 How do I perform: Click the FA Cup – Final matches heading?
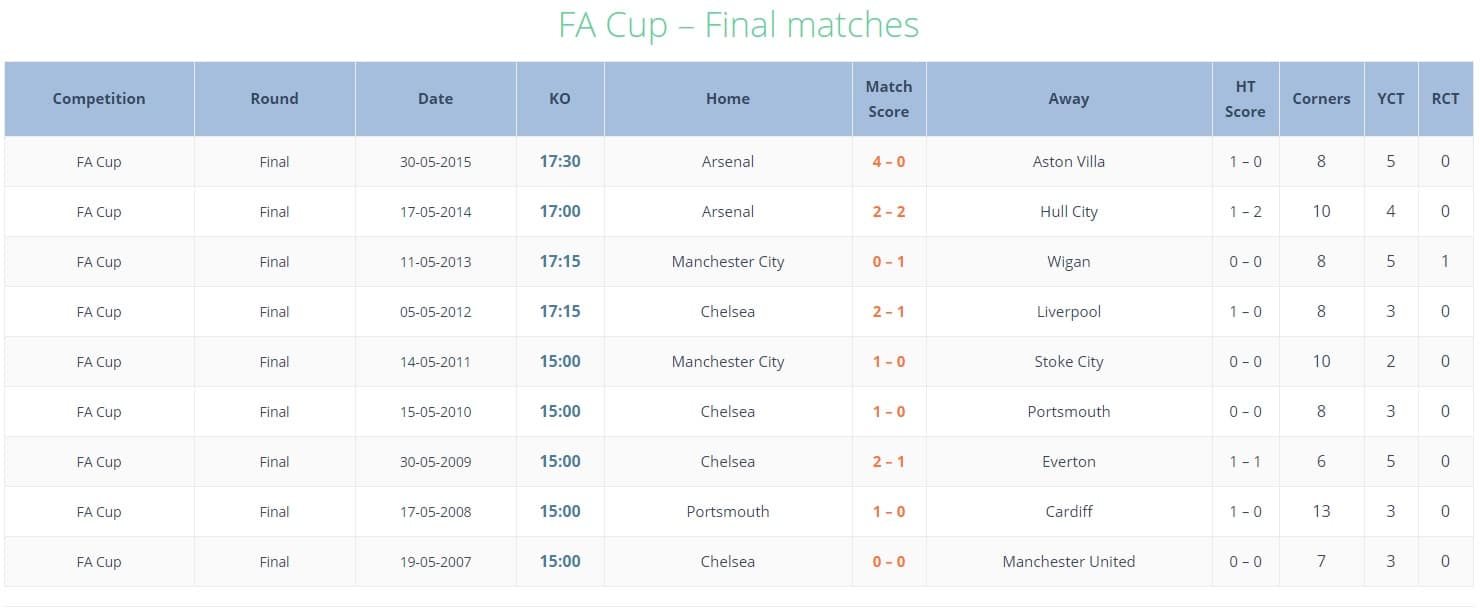click(x=739, y=25)
